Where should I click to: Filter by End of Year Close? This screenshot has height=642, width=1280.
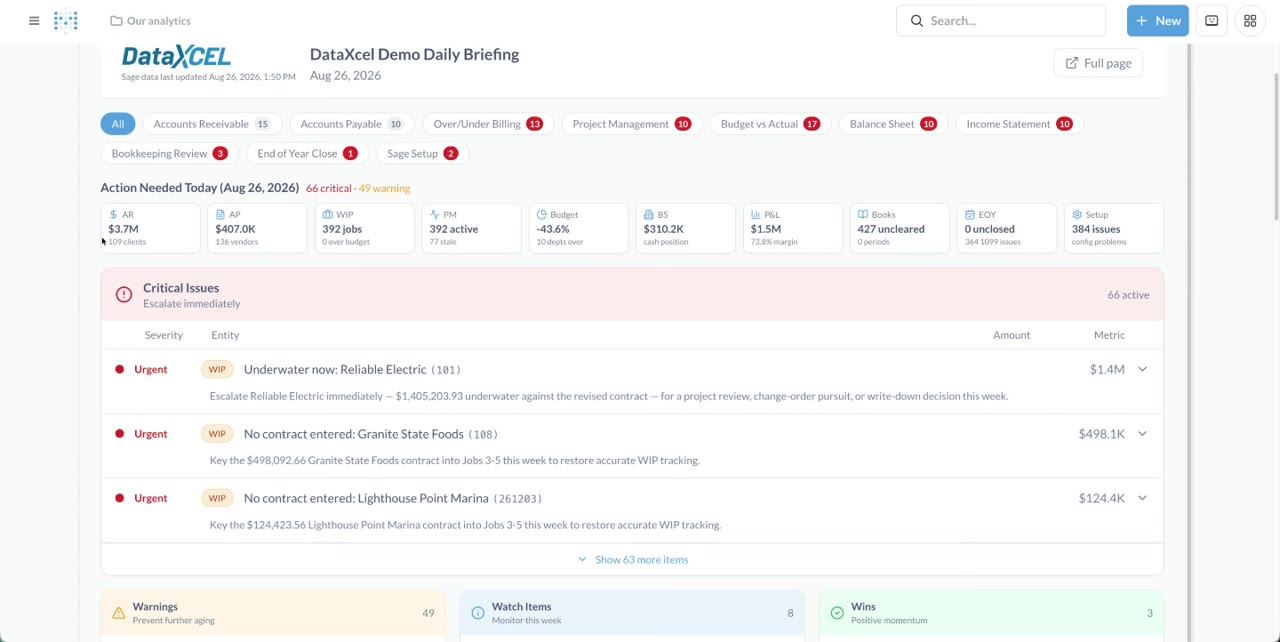coord(307,154)
